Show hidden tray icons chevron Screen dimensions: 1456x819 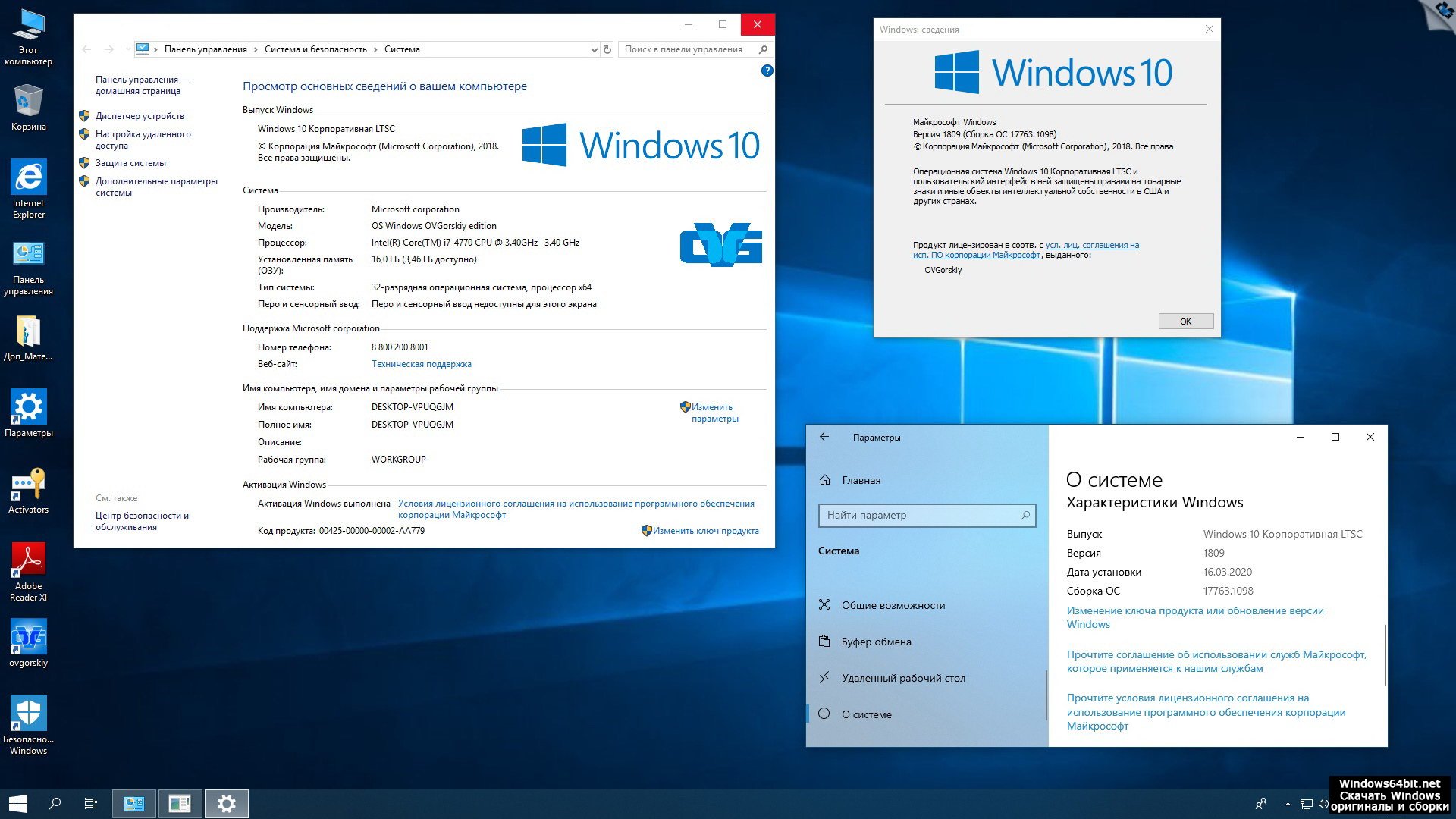click(1288, 804)
